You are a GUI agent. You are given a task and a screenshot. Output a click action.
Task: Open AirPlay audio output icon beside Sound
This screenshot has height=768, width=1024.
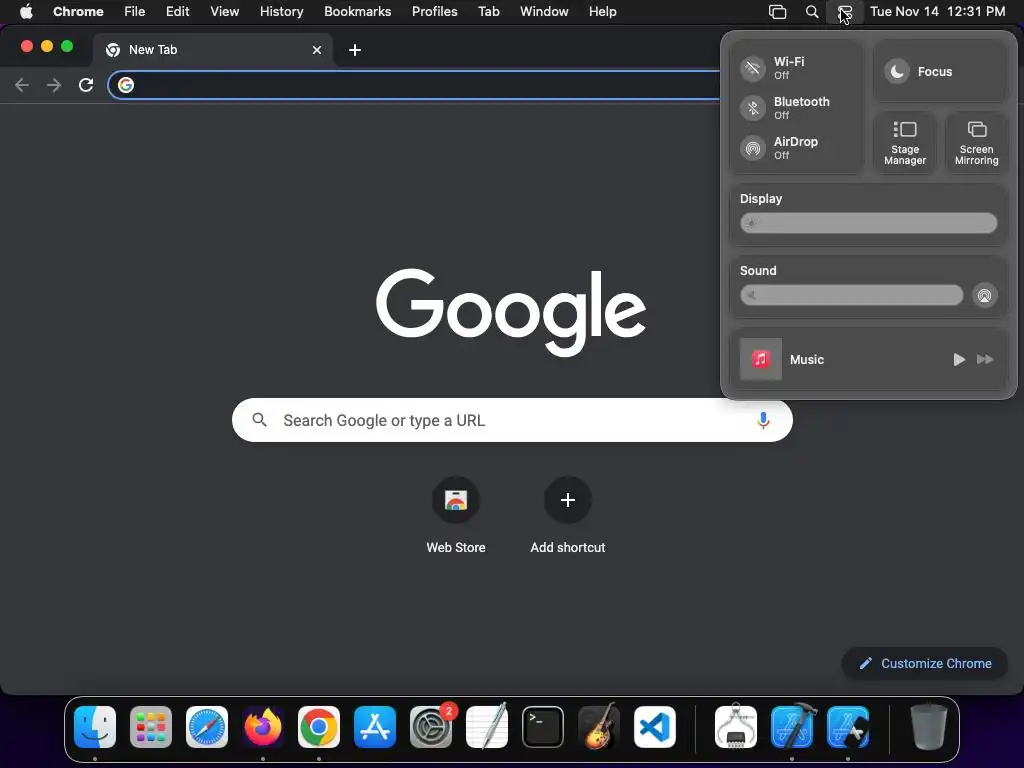pyautogui.click(x=984, y=295)
